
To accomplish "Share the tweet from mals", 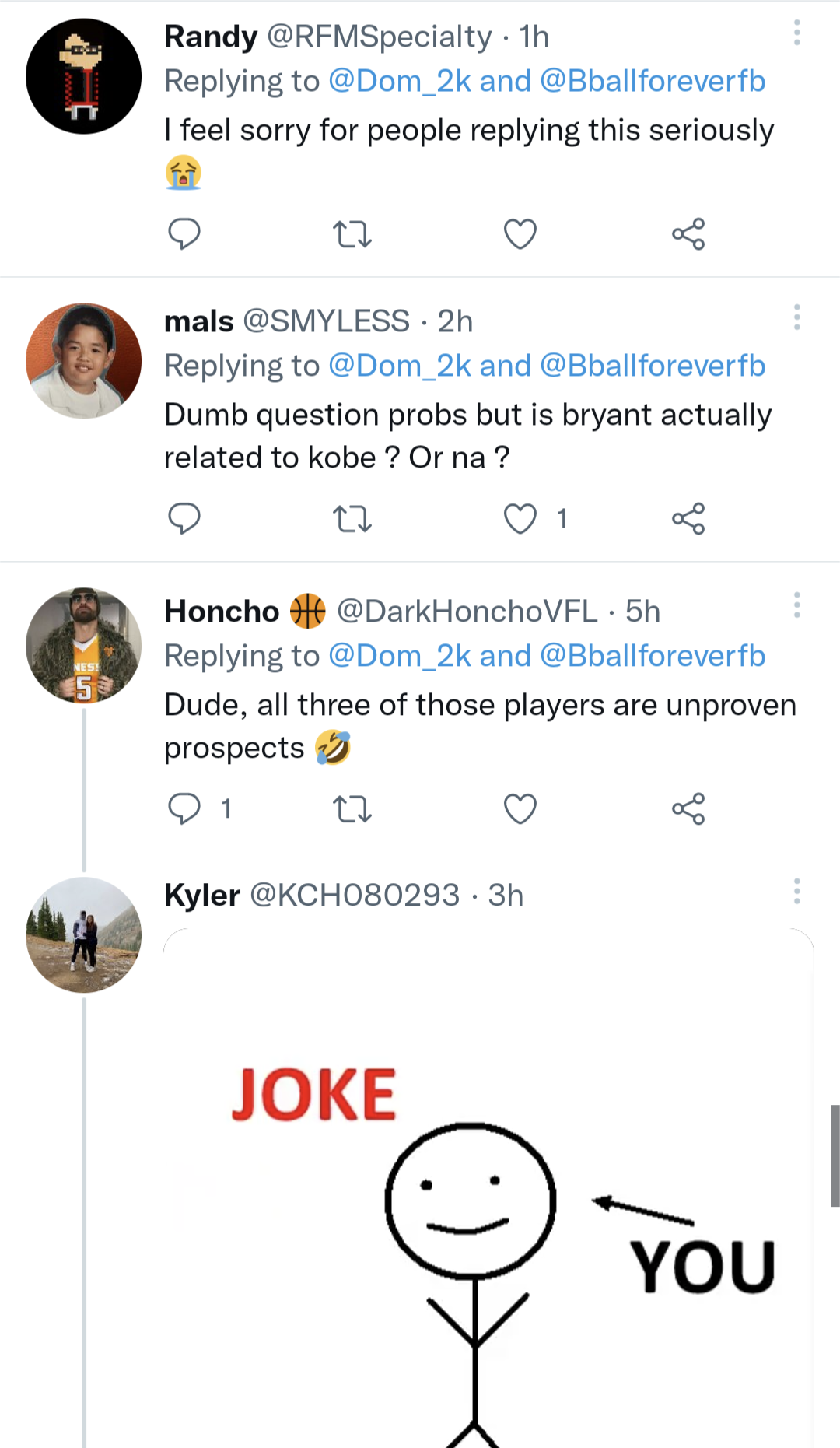I will click(x=688, y=518).
